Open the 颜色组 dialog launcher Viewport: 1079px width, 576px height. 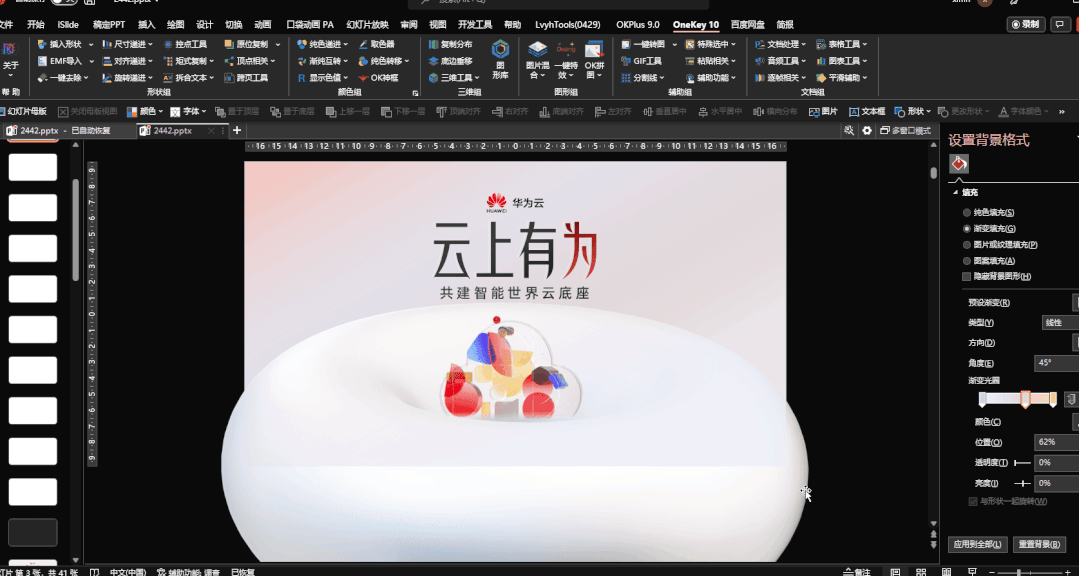(415, 93)
